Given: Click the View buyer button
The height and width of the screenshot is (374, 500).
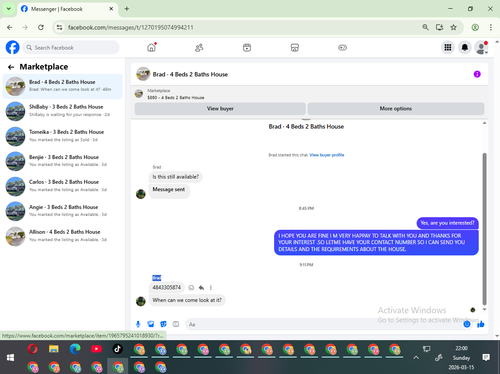Looking at the screenshot, I should [220, 109].
